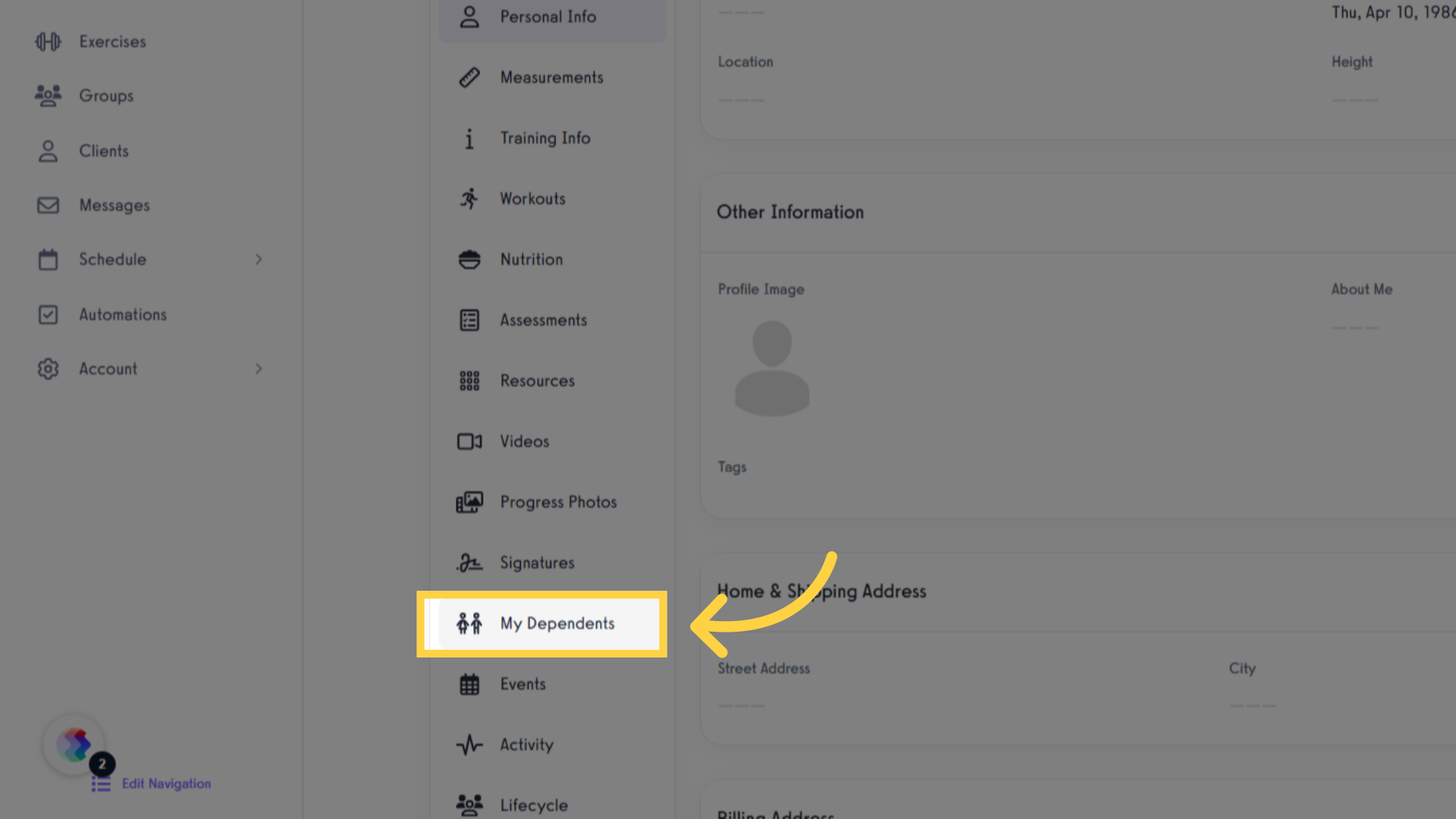Click the Measurements ruler icon
The height and width of the screenshot is (819, 1456).
pos(469,77)
